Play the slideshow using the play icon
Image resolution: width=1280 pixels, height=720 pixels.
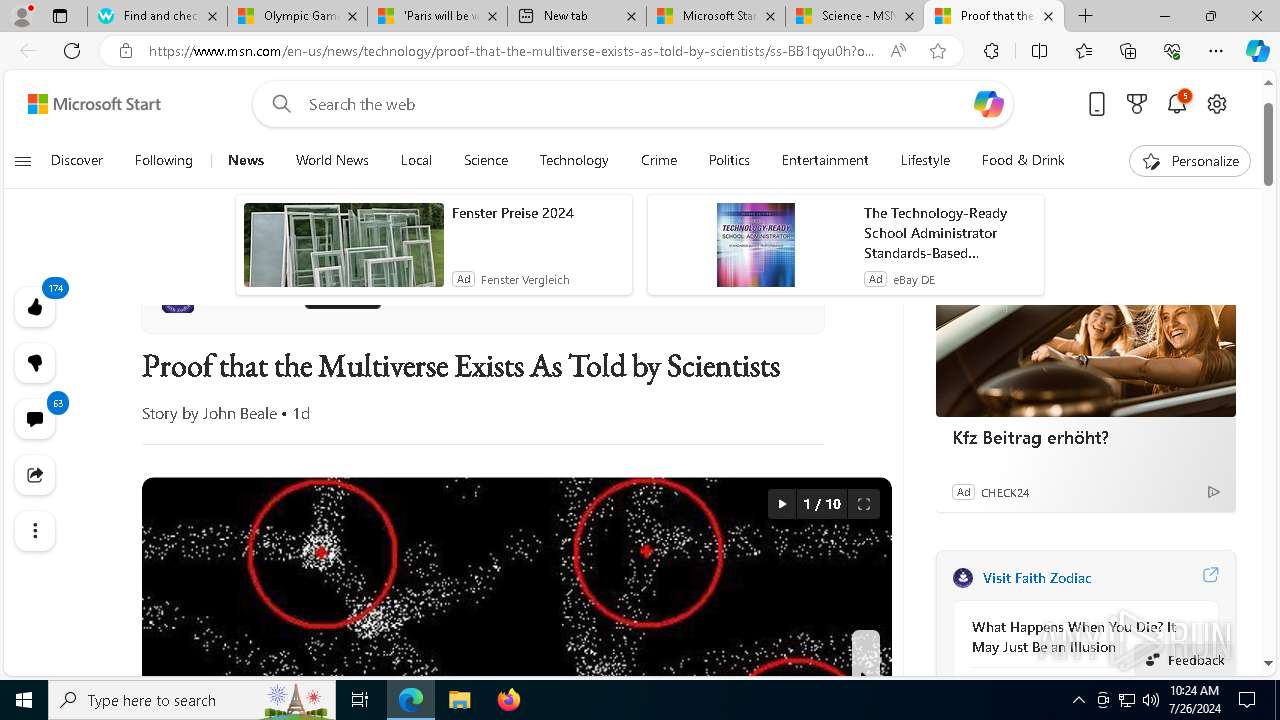(782, 504)
